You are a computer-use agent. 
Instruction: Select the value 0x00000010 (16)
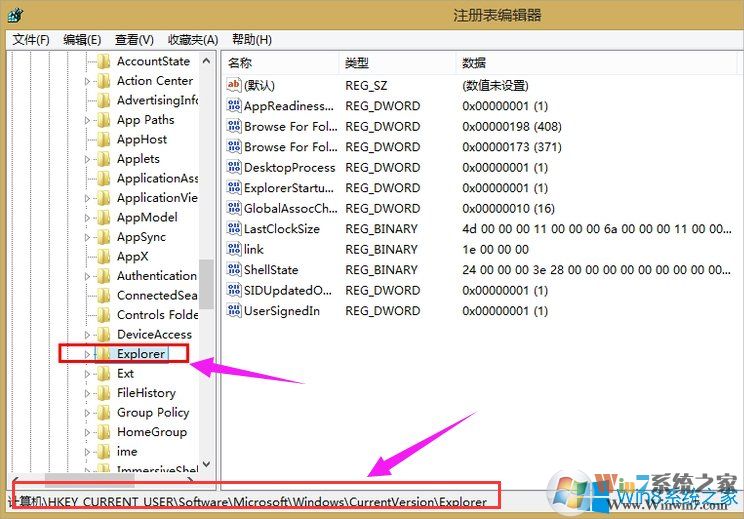[x=508, y=208]
